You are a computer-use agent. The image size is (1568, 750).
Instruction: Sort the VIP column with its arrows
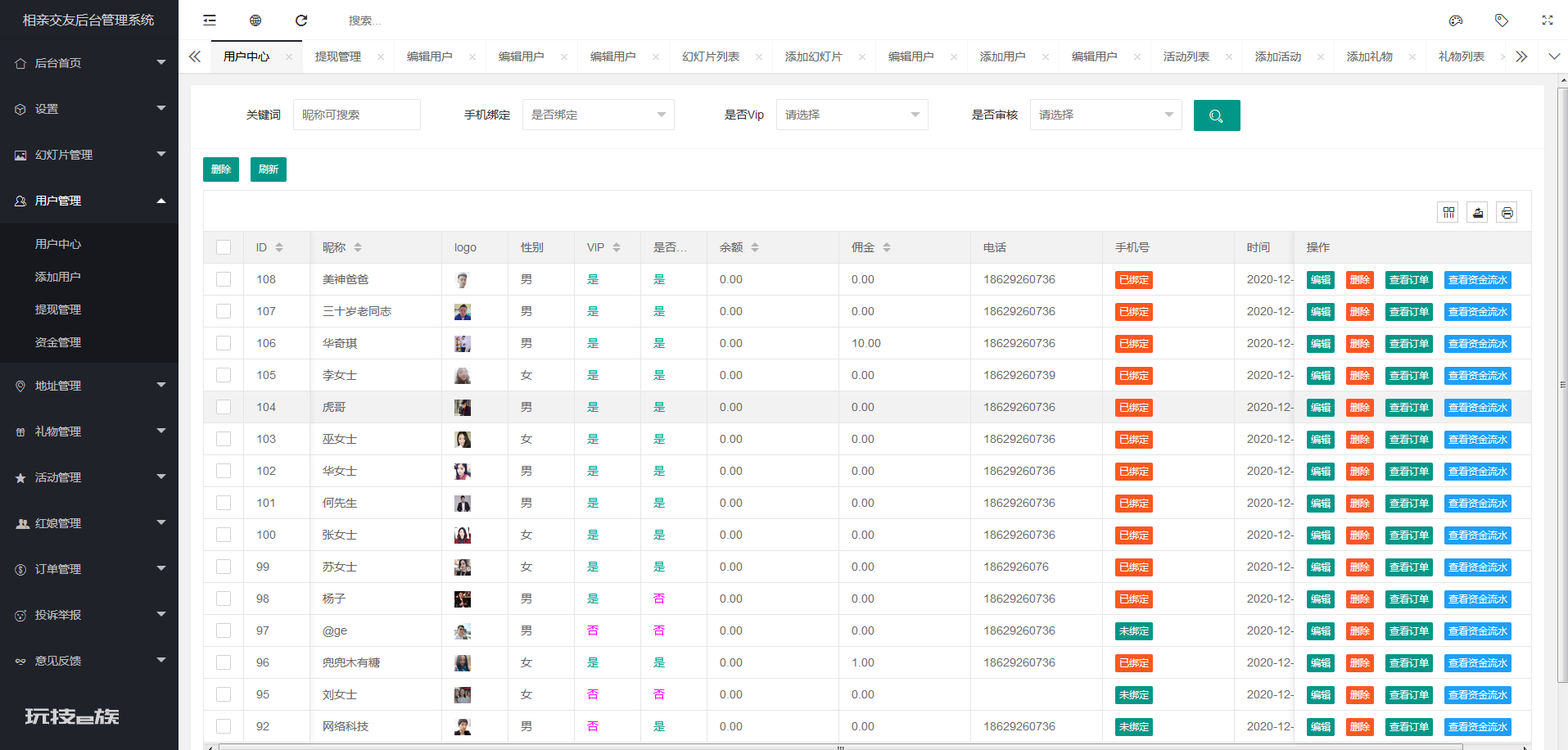click(x=617, y=247)
